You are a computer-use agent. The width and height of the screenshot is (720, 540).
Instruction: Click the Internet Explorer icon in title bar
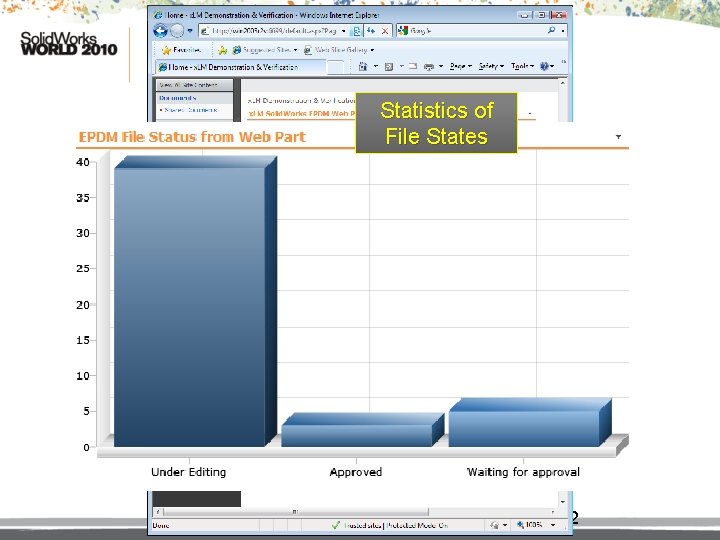(158, 15)
